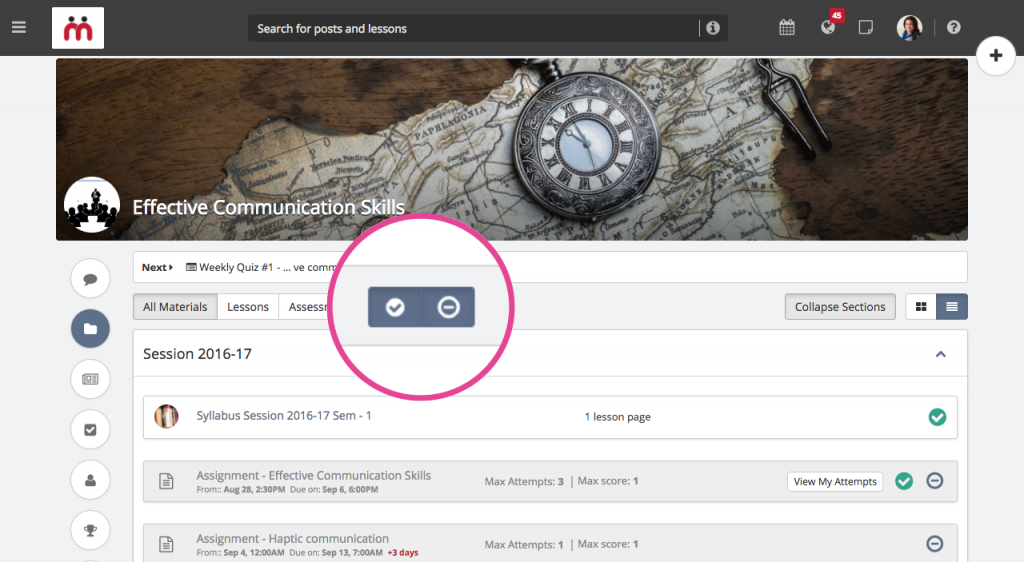Open the sticky note icon in header
Image resolution: width=1024 pixels, height=562 pixels.
point(866,27)
